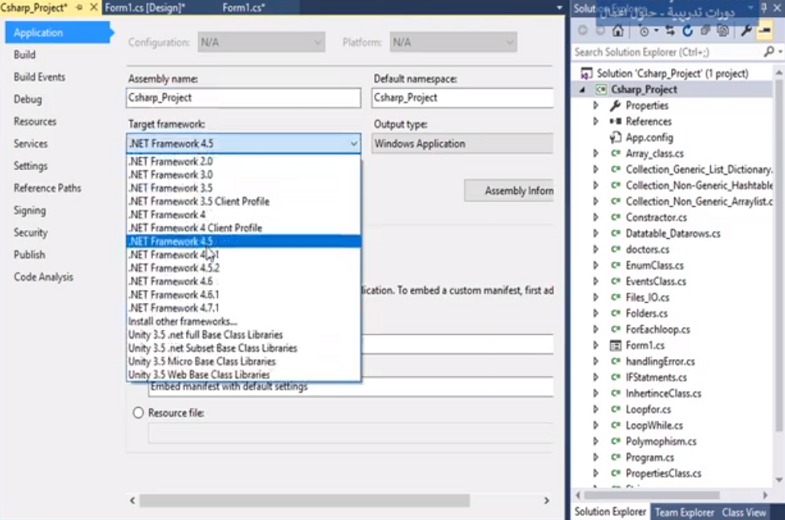
Task: Click the Collapse All icon in Solution Explorer
Action: tap(705, 31)
